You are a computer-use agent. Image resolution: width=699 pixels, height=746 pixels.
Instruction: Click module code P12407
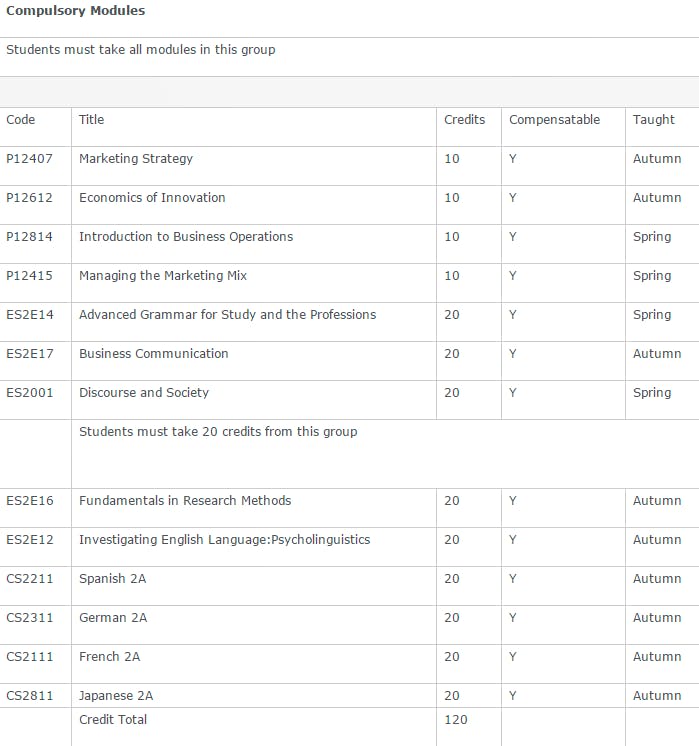coord(29,158)
